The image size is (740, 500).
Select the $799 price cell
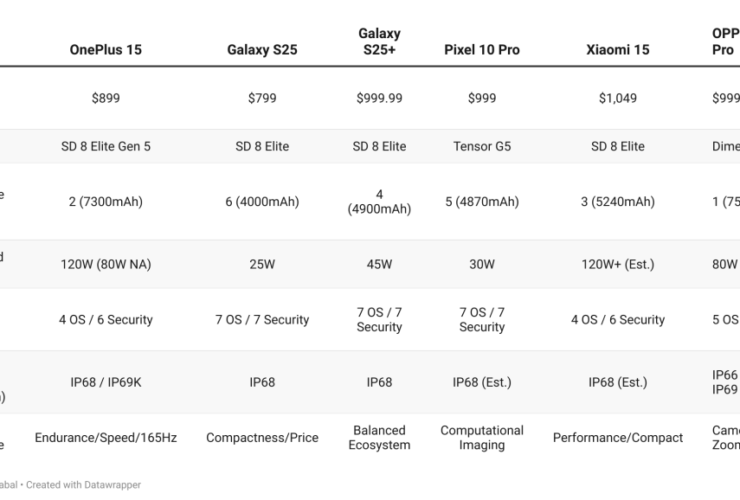pyautogui.click(x=262, y=98)
